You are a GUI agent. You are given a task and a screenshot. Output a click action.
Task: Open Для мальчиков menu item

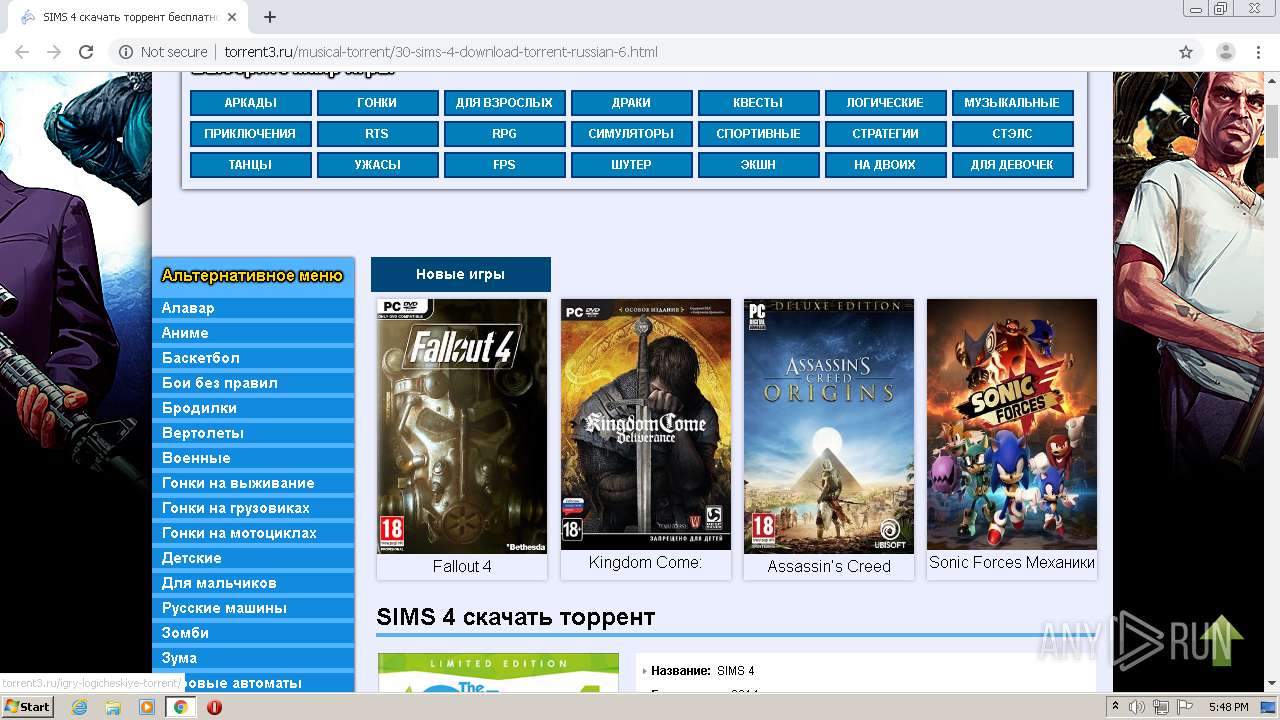253,583
